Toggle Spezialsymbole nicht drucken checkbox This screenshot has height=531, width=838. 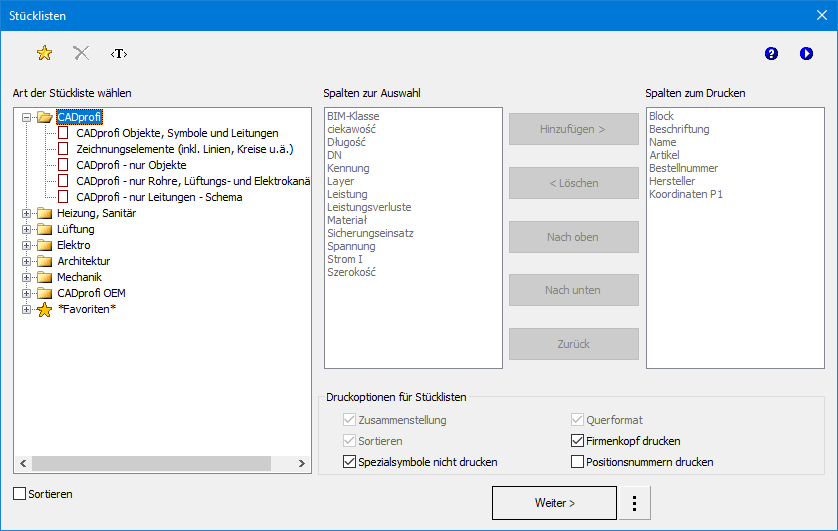(x=350, y=462)
